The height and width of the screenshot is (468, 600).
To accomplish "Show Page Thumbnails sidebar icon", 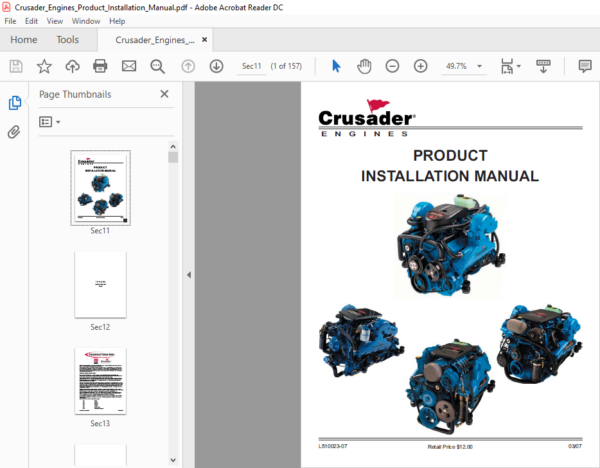I will click(x=15, y=103).
